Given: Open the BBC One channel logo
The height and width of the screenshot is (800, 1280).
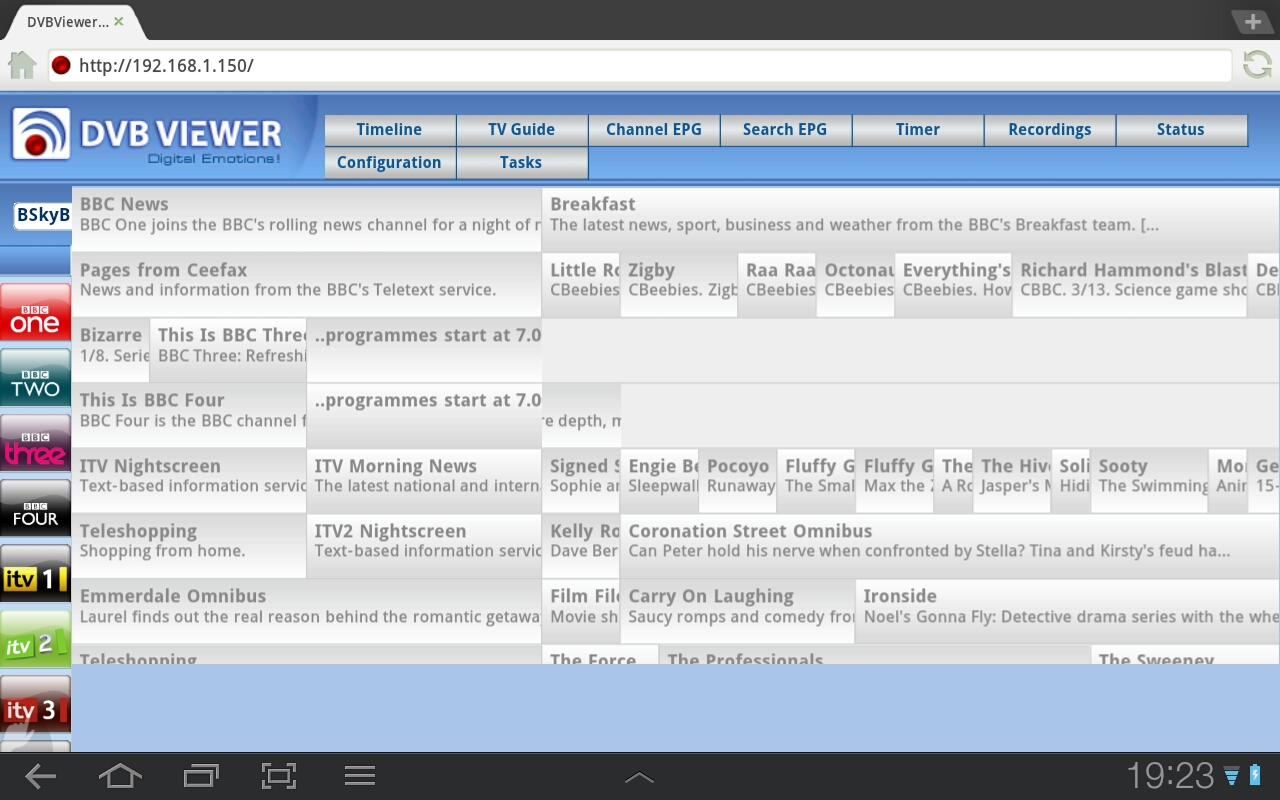Looking at the screenshot, I should pos(35,311).
